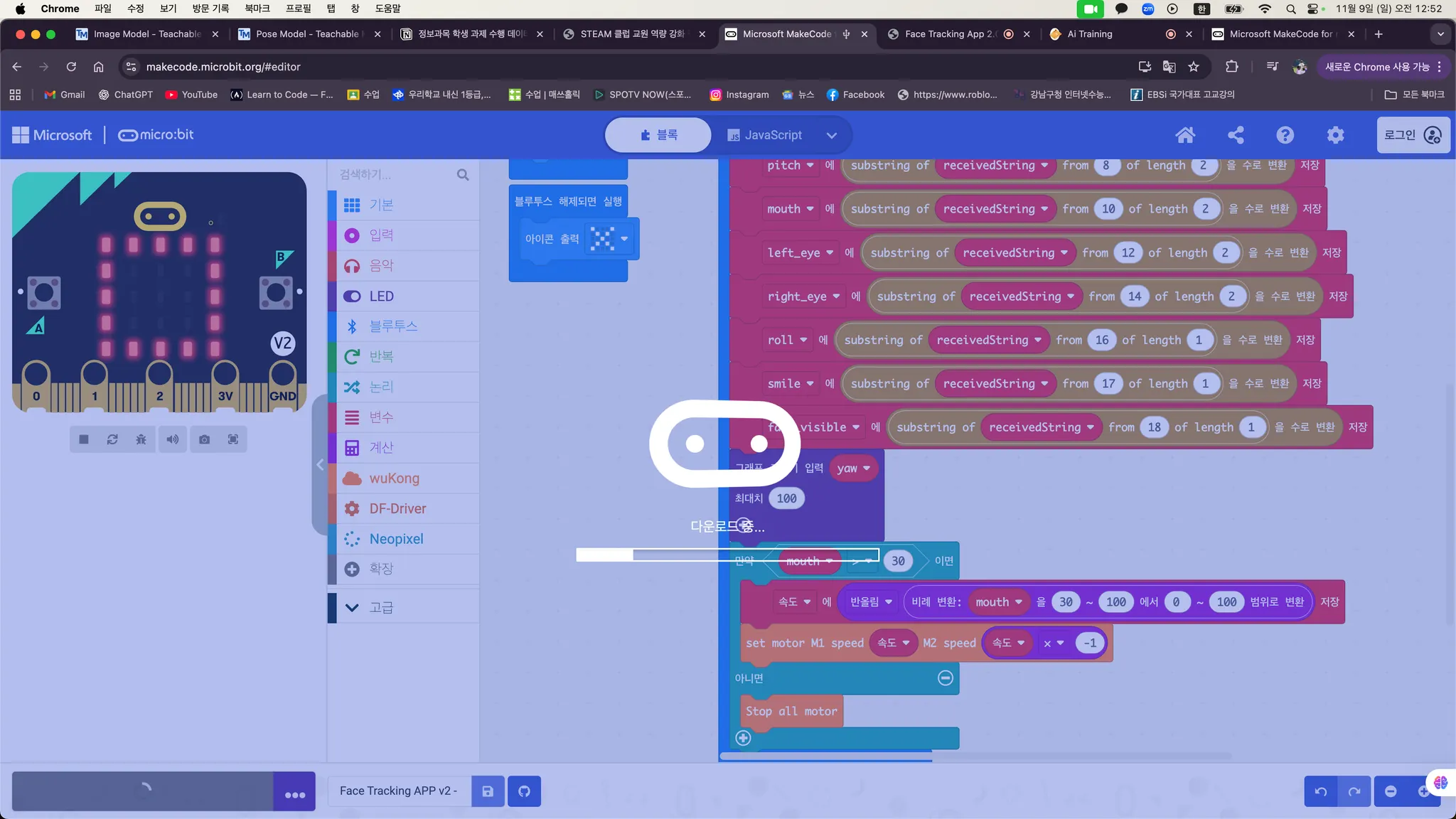Restart the simulator with refresh icon

[112, 439]
